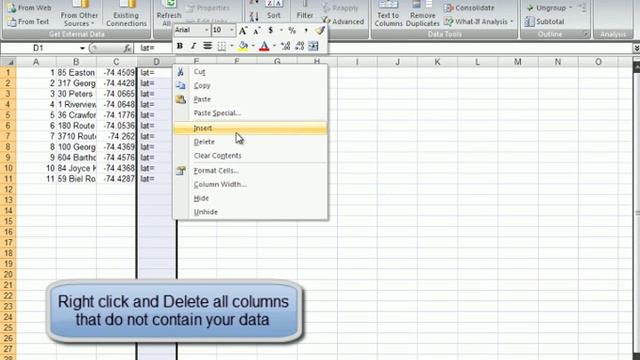Click the Shrink Font icon

257,30
